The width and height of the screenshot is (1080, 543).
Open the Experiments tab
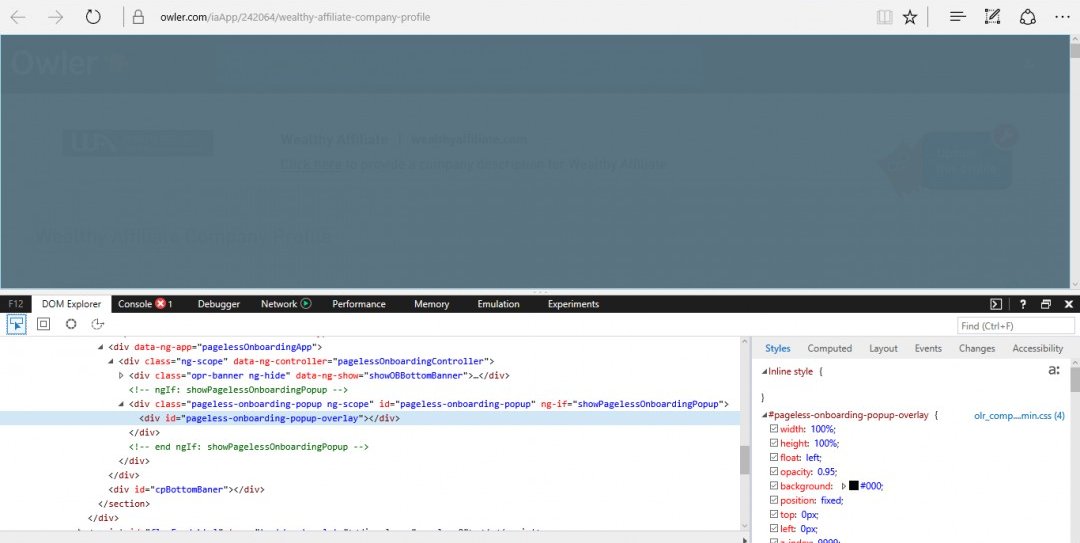coord(573,304)
